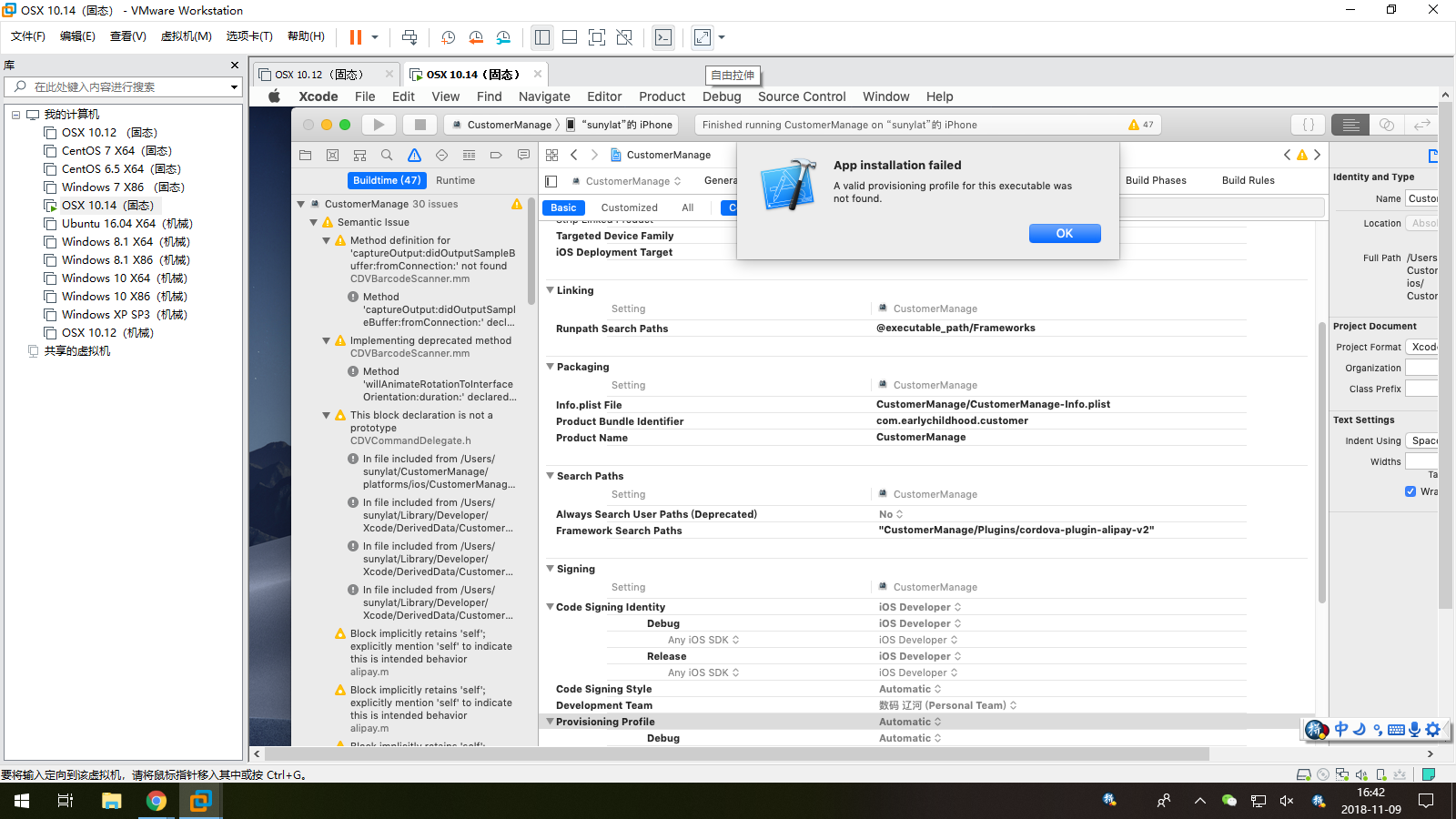The width and height of the screenshot is (1456, 819).
Task: Switch to the Build Rules tab
Action: pyautogui.click(x=1248, y=180)
